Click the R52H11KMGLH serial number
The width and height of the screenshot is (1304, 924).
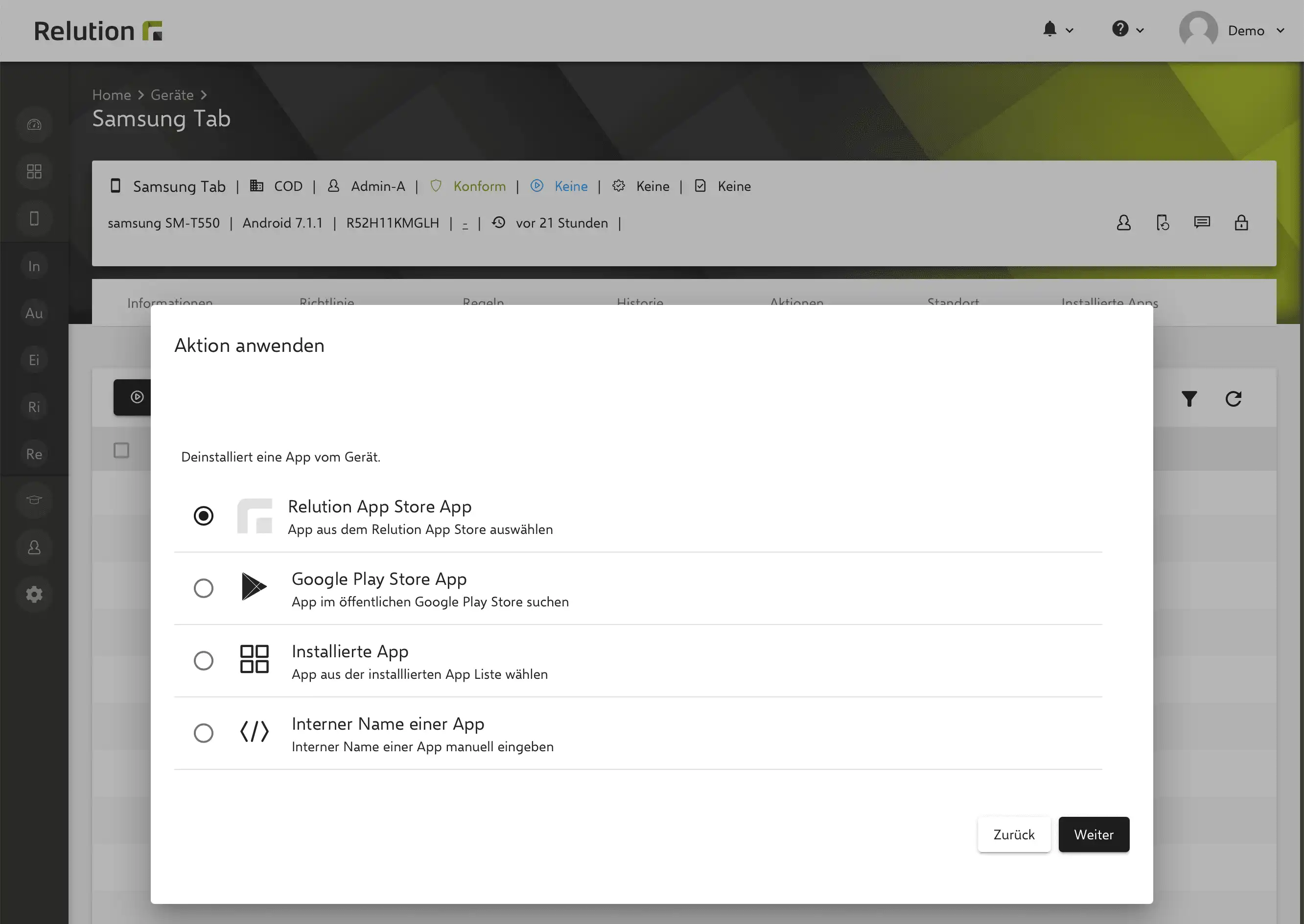coord(393,223)
